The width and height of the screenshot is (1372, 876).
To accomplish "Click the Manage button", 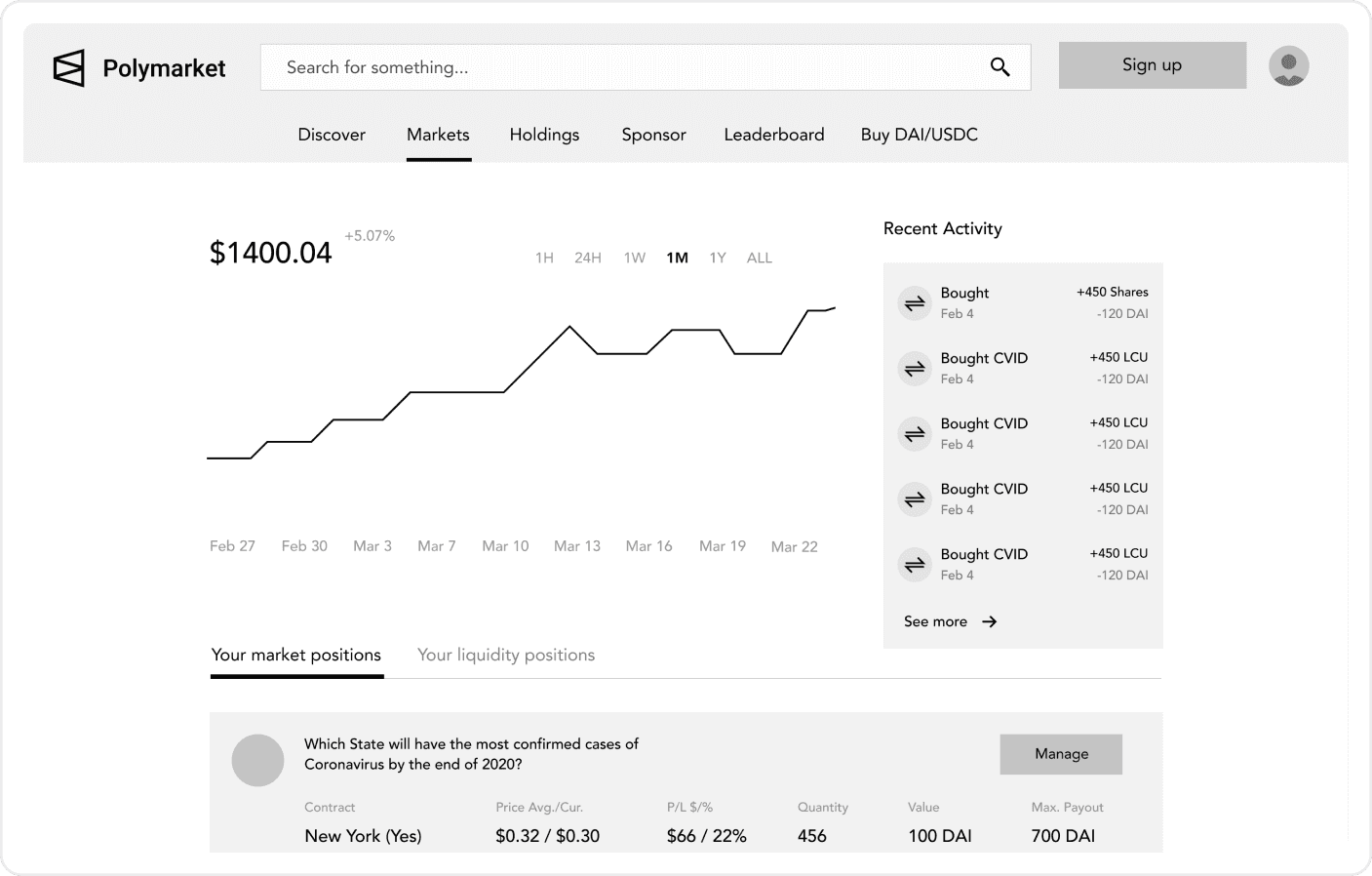I will click(1061, 754).
